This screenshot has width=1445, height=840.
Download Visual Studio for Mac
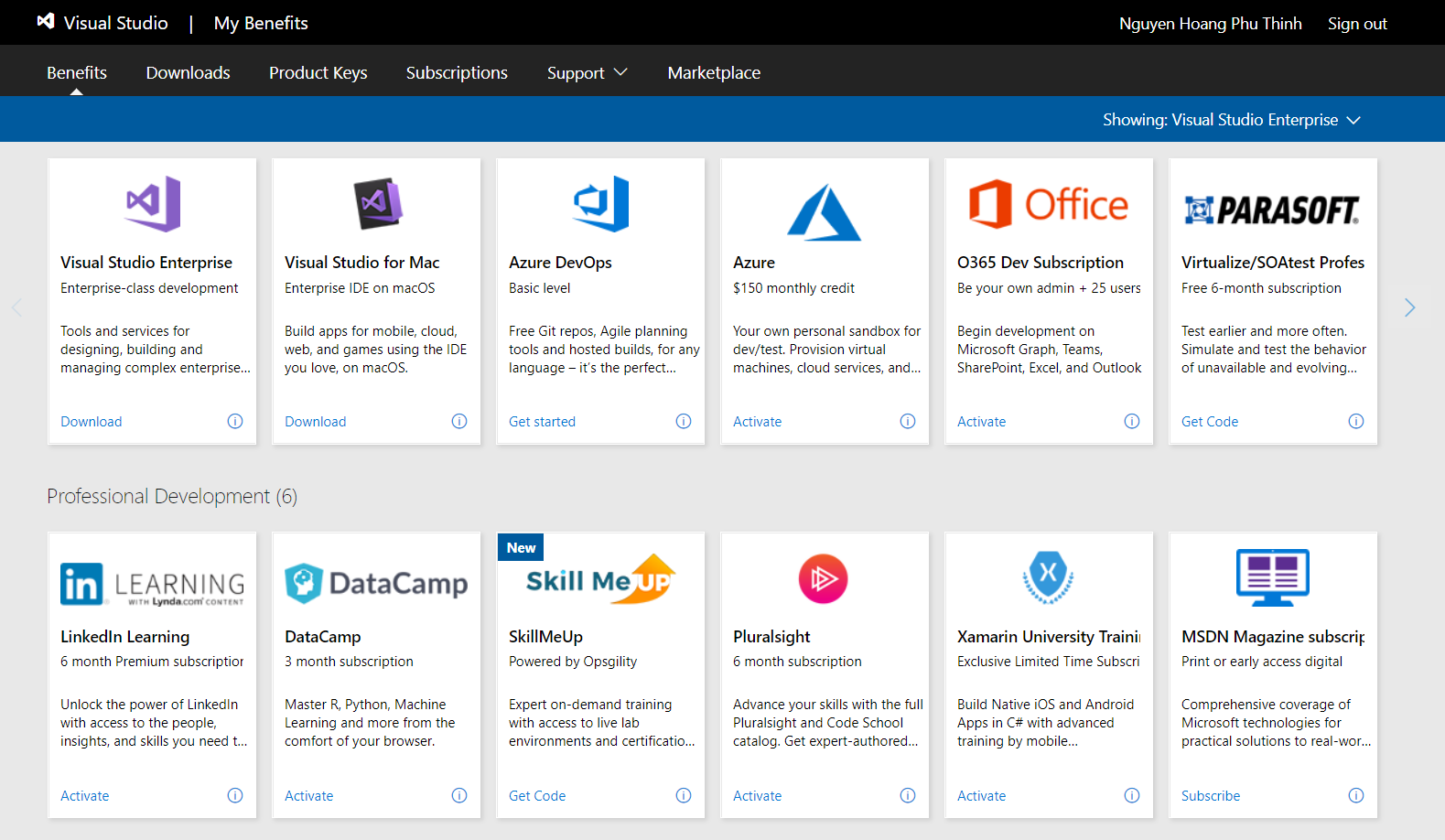pyautogui.click(x=316, y=422)
